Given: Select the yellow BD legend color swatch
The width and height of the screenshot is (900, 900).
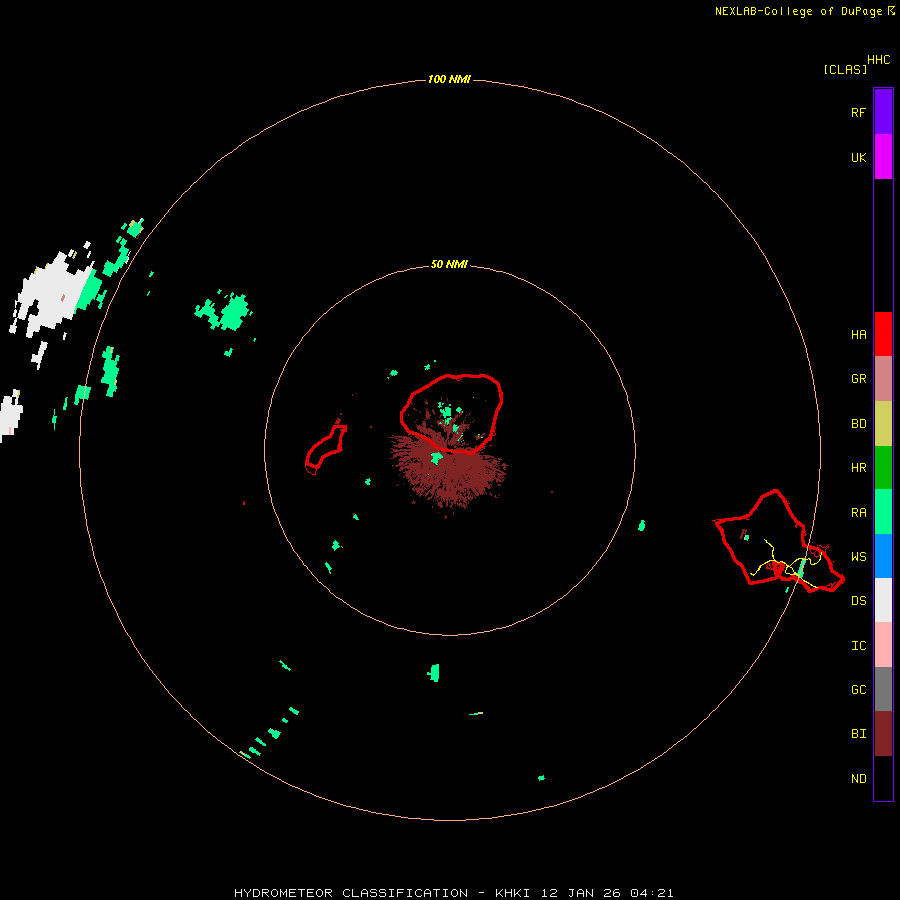Looking at the screenshot, I should [x=883, y=423].
